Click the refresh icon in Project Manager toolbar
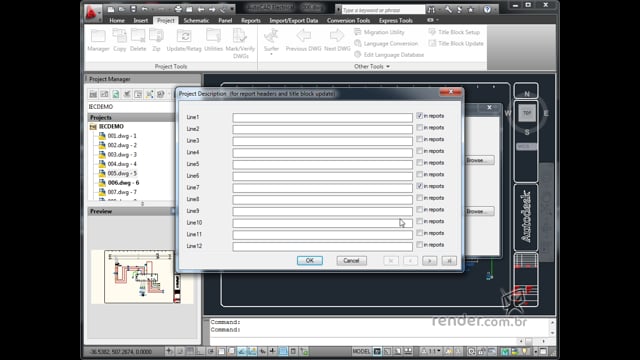This screenshot has height=360, width=640. (116, 94)
